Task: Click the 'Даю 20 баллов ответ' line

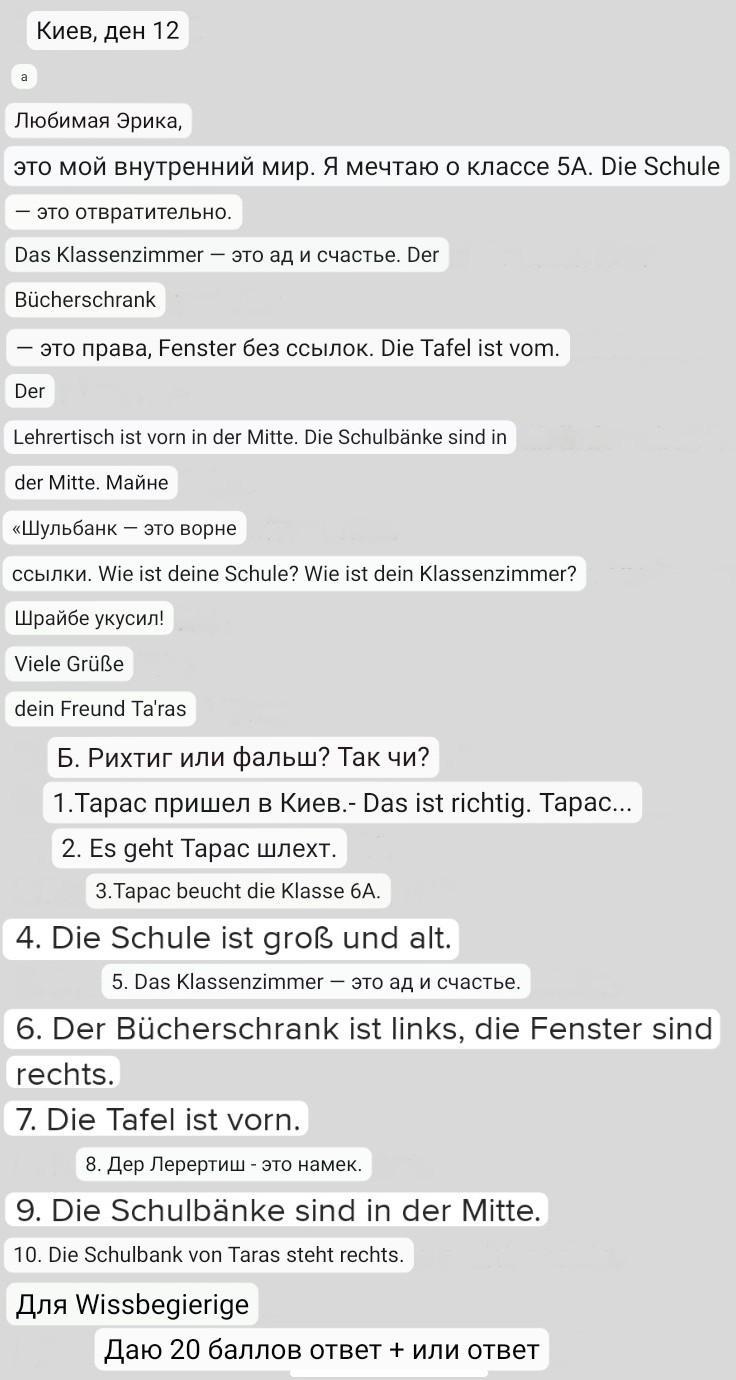Action: [322, 1350]
